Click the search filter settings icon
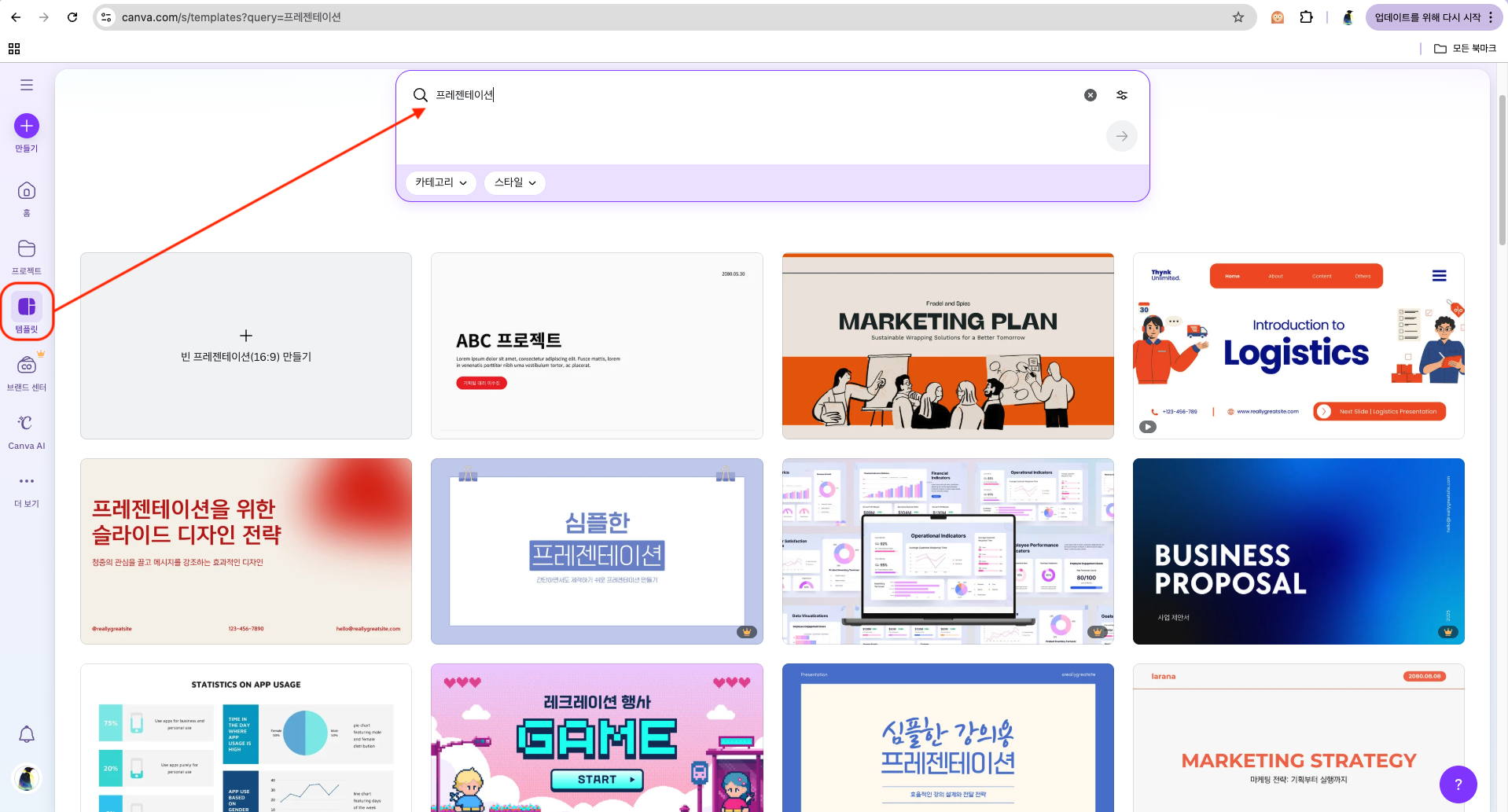This screenshot has height=812, width=1508. (x=1122, y=95)
